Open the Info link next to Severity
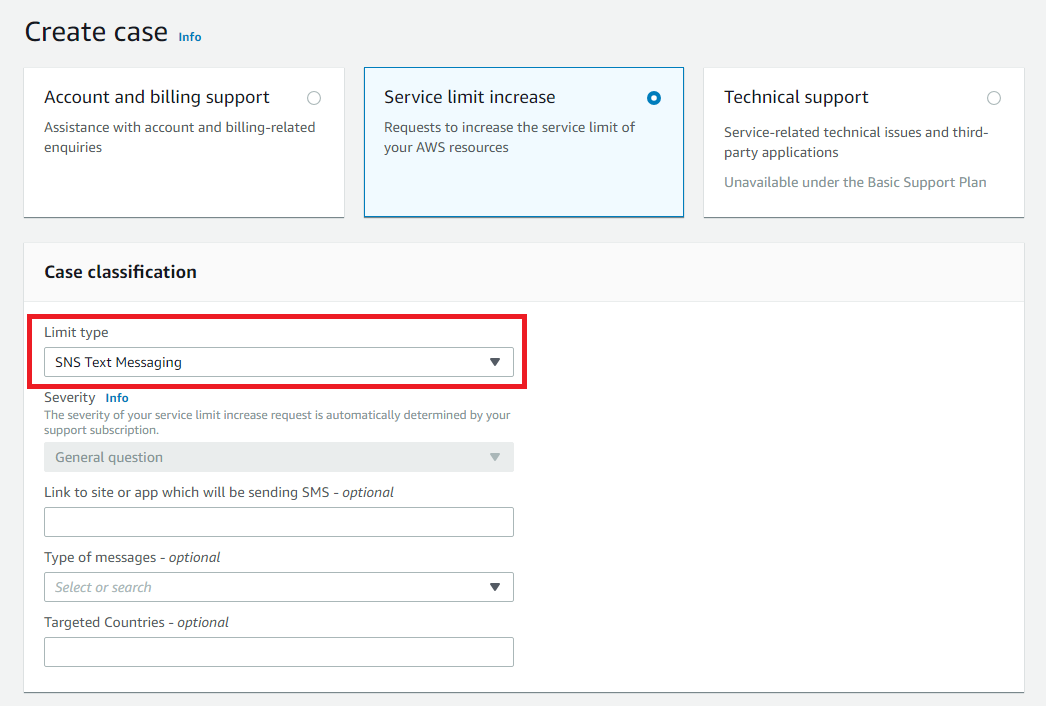 pyautogui.click(x=117, y=398)
